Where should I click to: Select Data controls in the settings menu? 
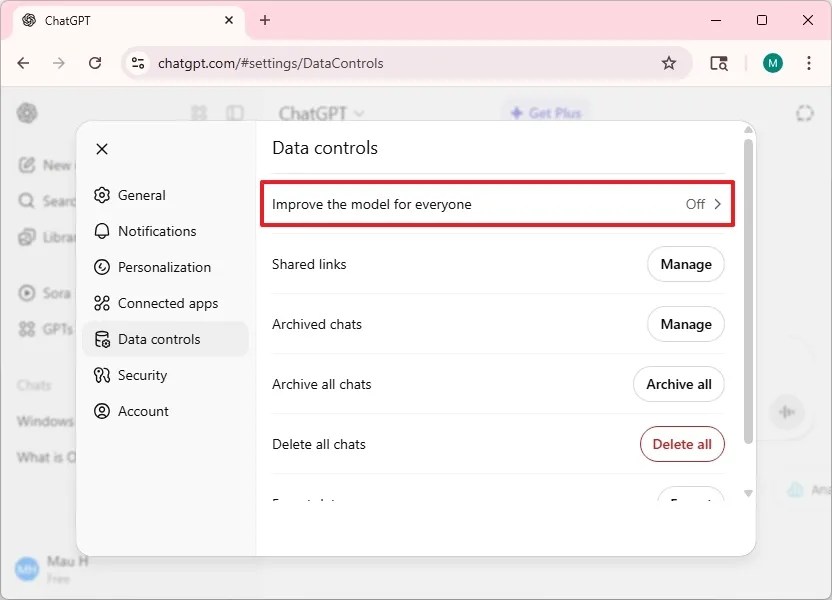[157, 339]
